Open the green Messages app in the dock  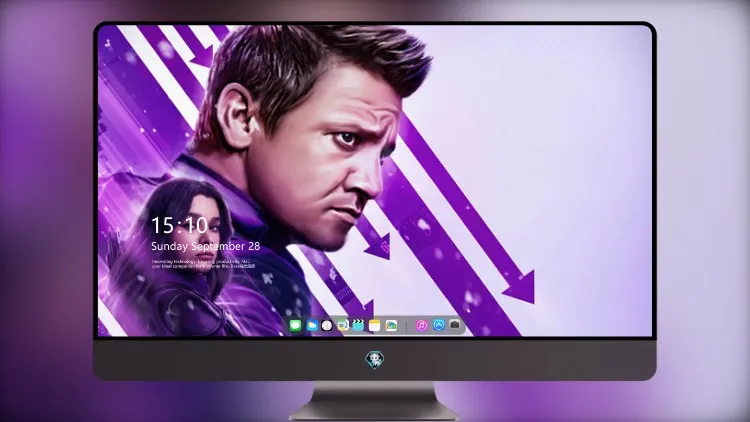pos(295,326)
